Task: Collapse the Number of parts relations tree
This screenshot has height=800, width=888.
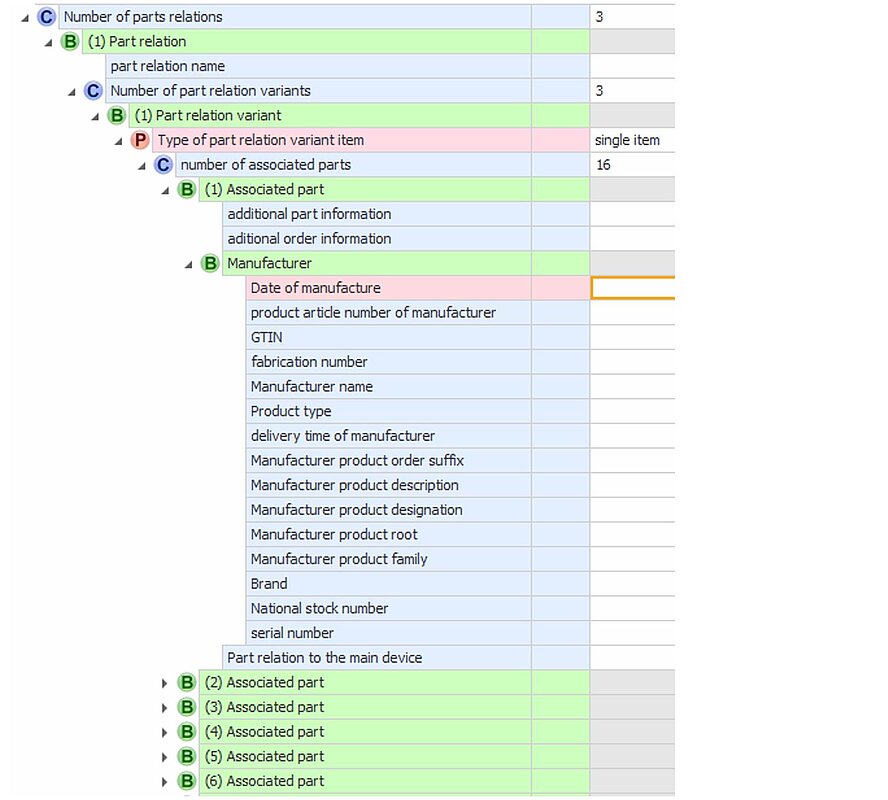Action: pos(25,17)
